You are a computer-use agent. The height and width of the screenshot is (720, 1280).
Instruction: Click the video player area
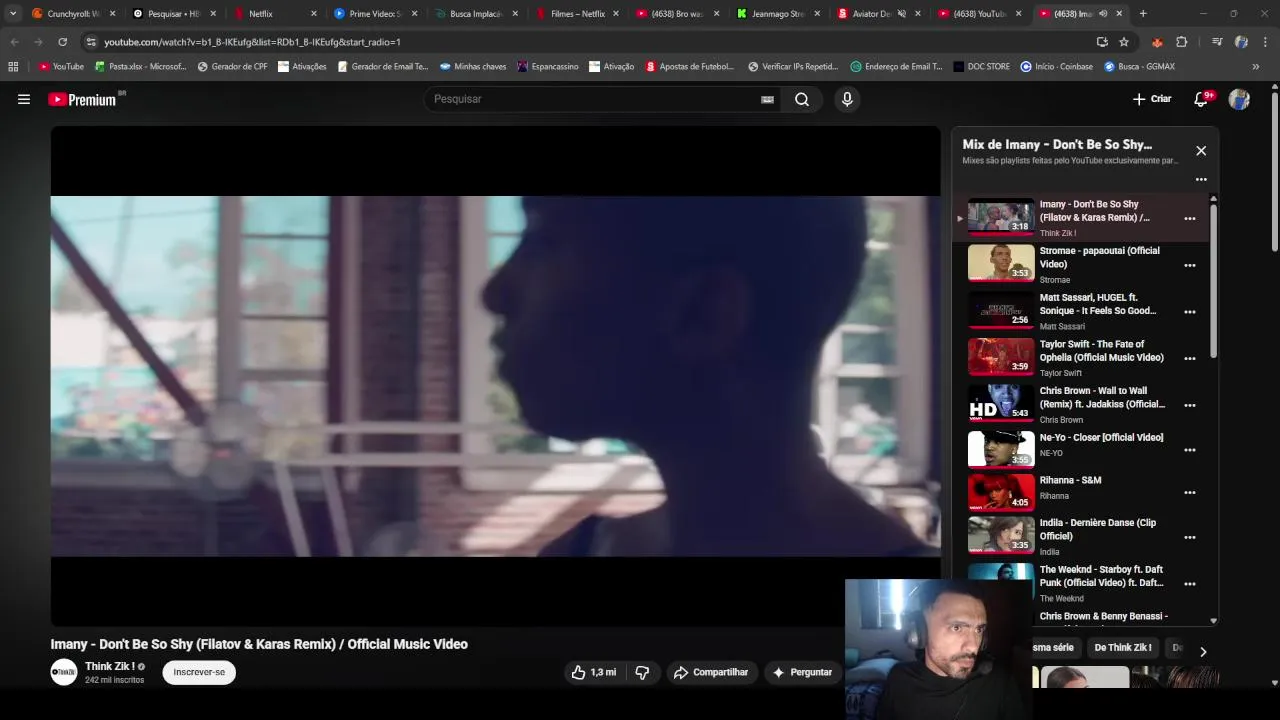(x=495, y=376)
